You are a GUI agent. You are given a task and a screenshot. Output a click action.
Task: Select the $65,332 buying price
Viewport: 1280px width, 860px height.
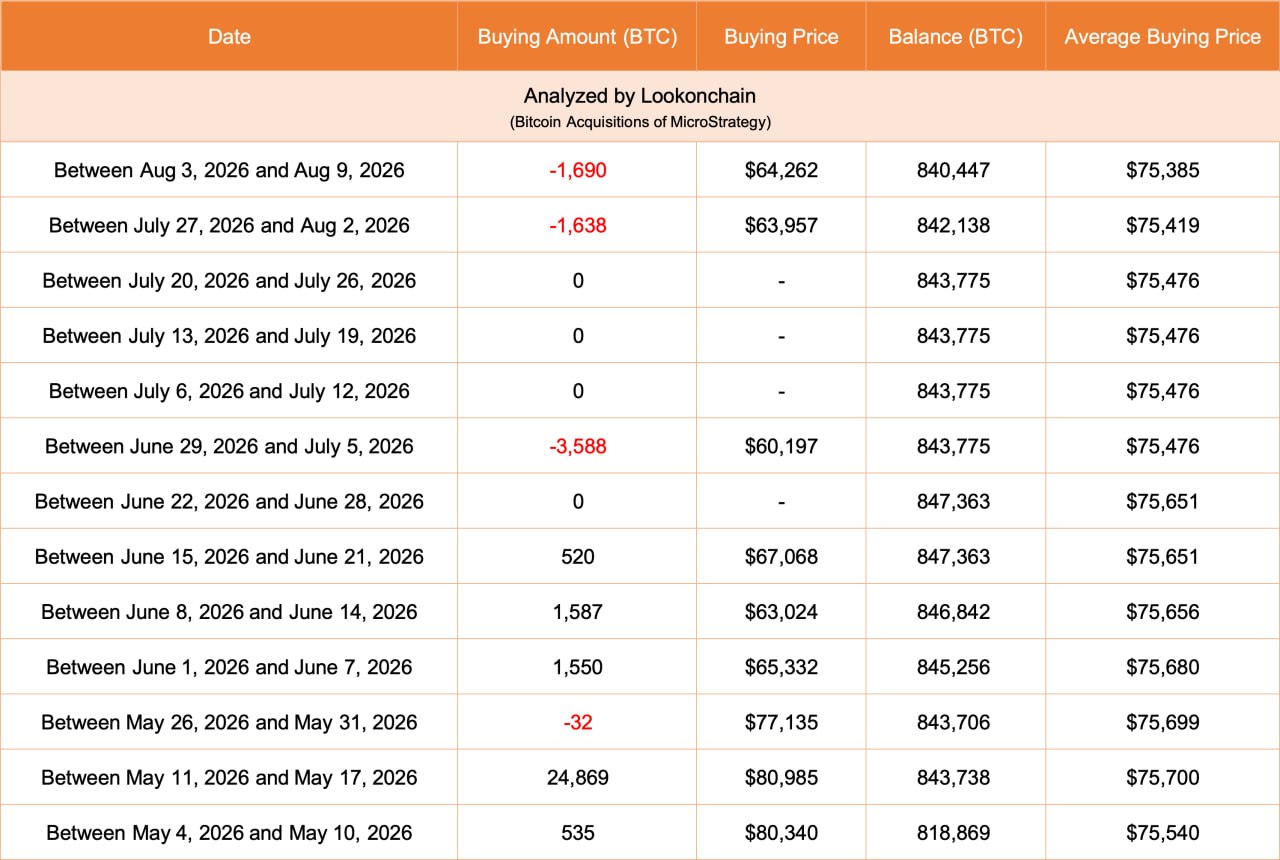pyautogui.click(x=781, y=667)
